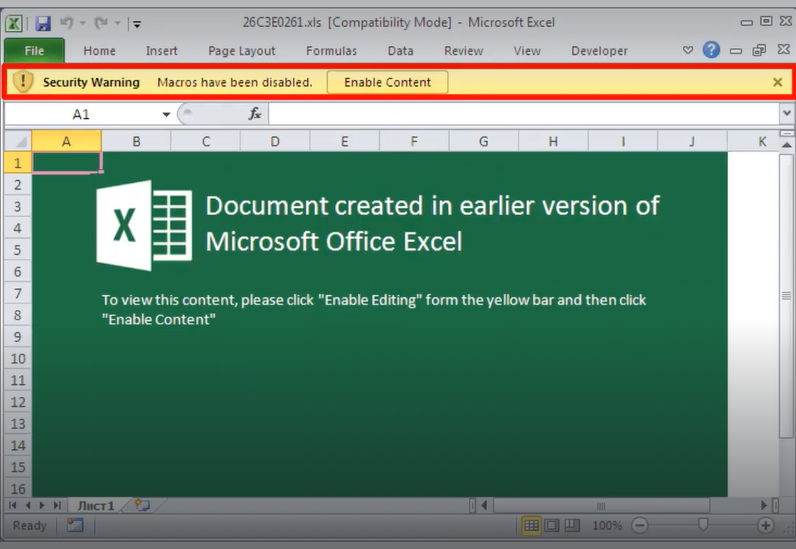Click the vertical scrollbar up arrow
Screen dimensions: 796x549
click(x=786, y=145)
